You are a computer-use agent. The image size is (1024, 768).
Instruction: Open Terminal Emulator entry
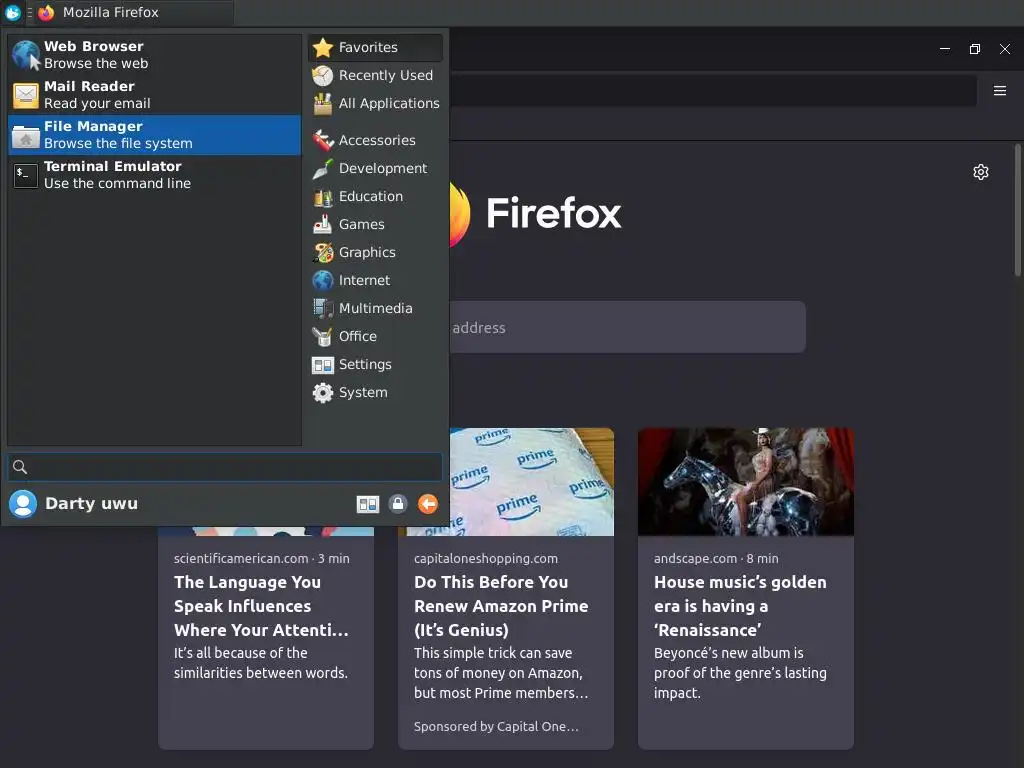click(x=154, y=174)
